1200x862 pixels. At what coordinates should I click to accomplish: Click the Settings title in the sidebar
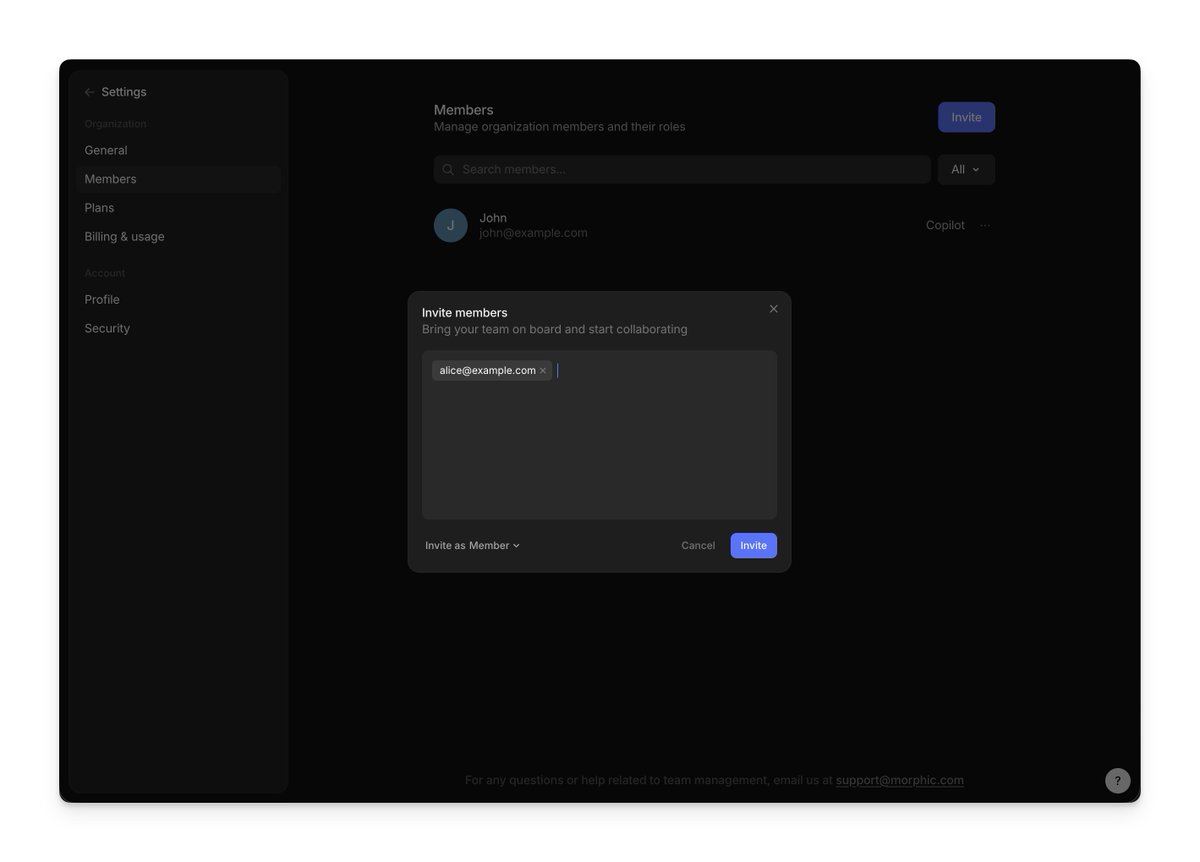[x=124, y=92]
